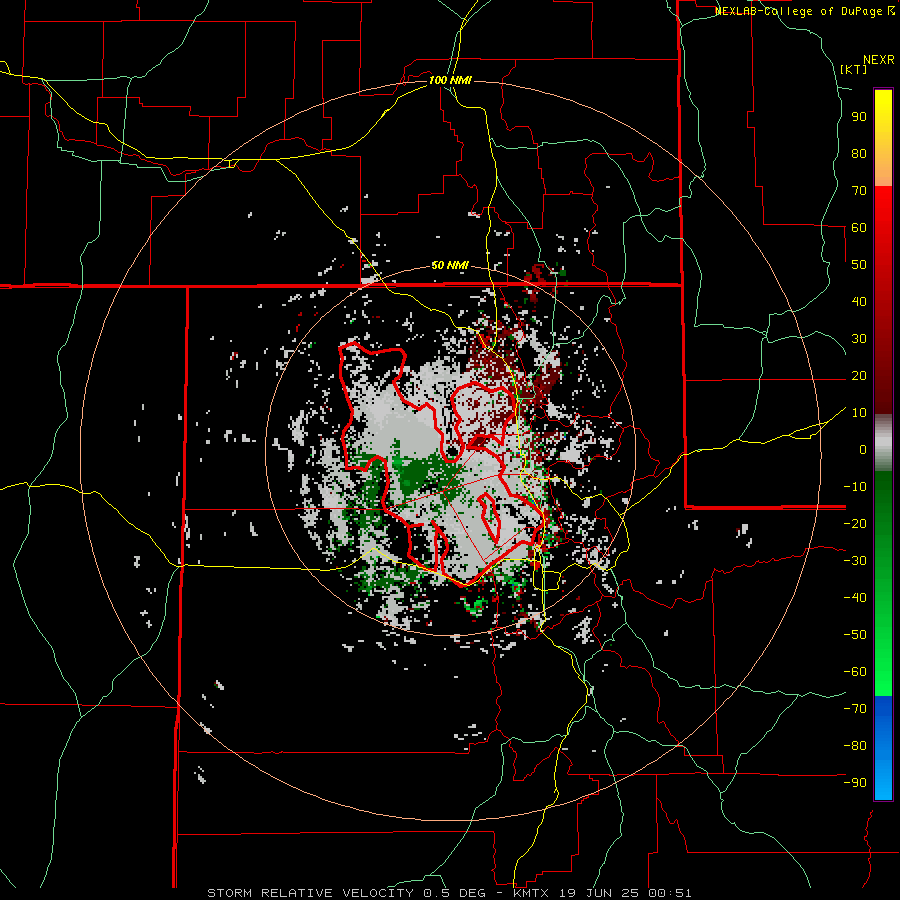Click the Storm Relative Velocity caption at bottom
The width and height of the screenshot is (900, 900).
[449, 893]
